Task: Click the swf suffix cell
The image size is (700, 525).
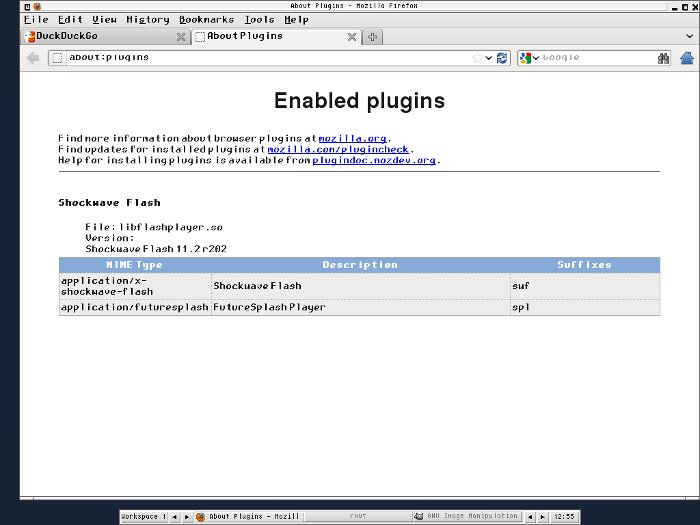Action: click(x=585, y=286)
